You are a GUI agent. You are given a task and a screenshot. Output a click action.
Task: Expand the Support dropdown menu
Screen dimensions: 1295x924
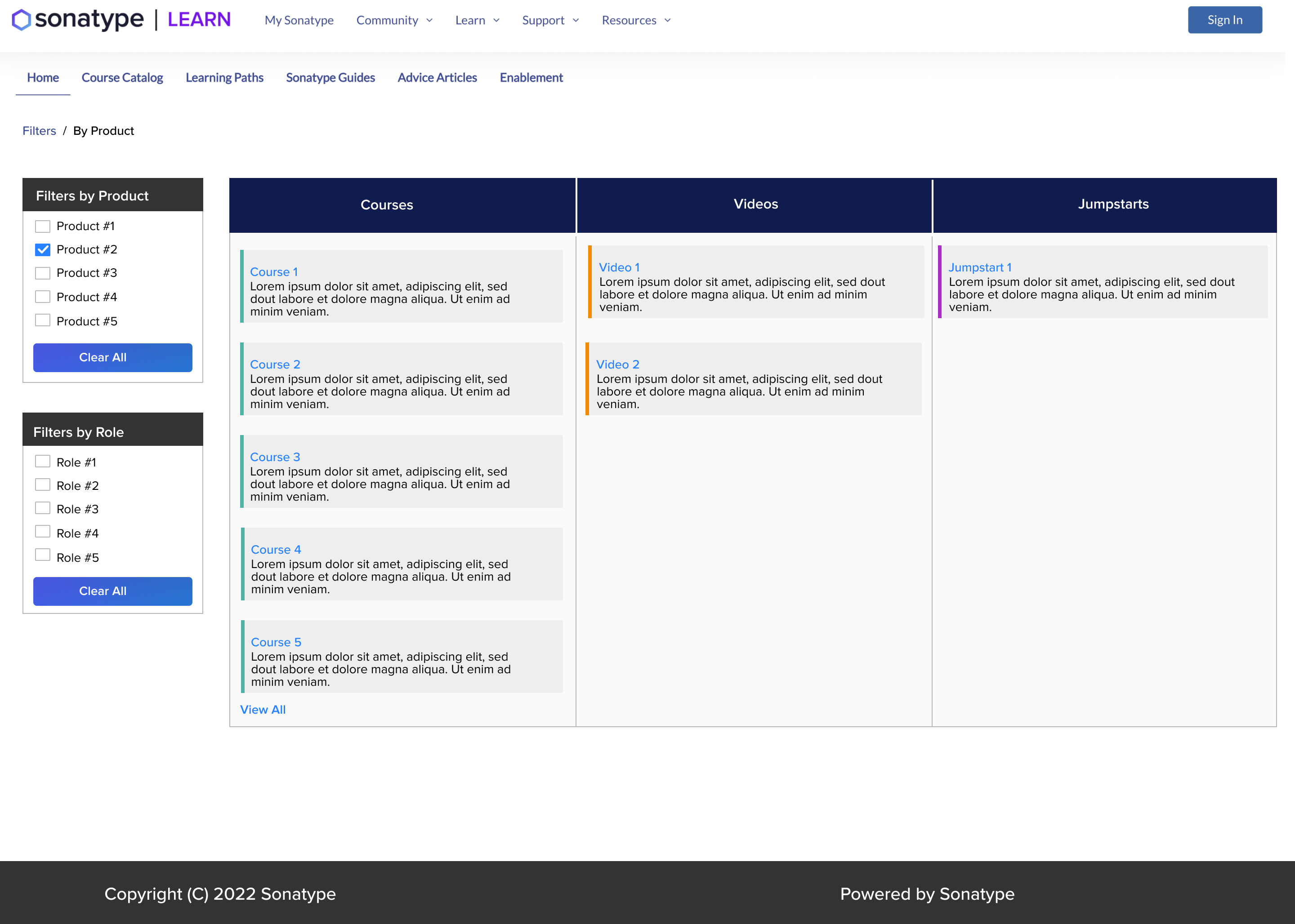[x=550, y=21]
